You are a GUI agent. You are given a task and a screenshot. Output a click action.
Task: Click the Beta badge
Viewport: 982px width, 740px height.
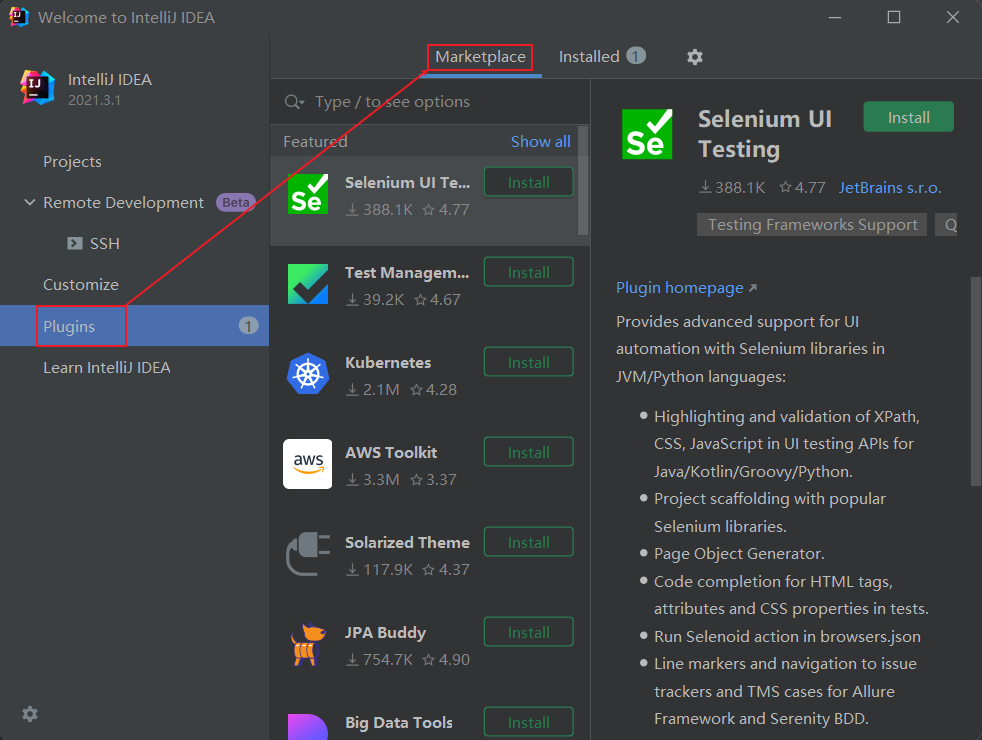pyautogui.click(x=235, y=203)
